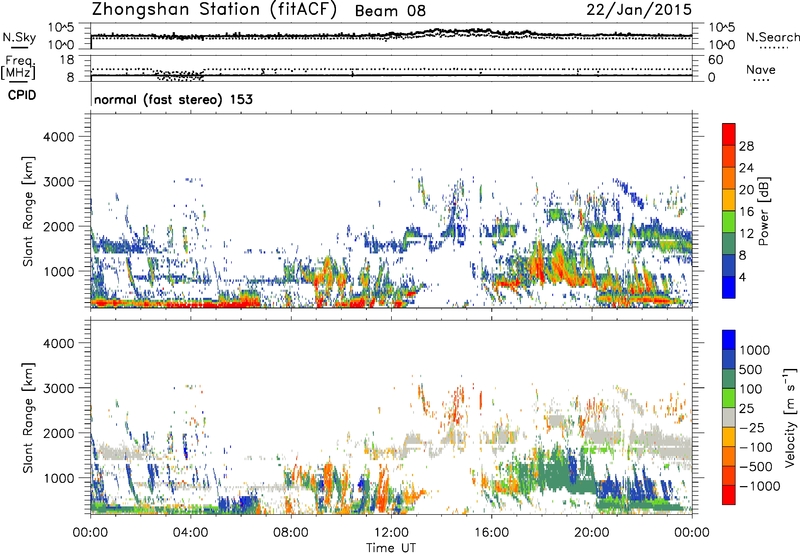Screen dimensions: 800x554
Task: Click '4000' tick on power panel axis
Action: (x=58, y=137)
